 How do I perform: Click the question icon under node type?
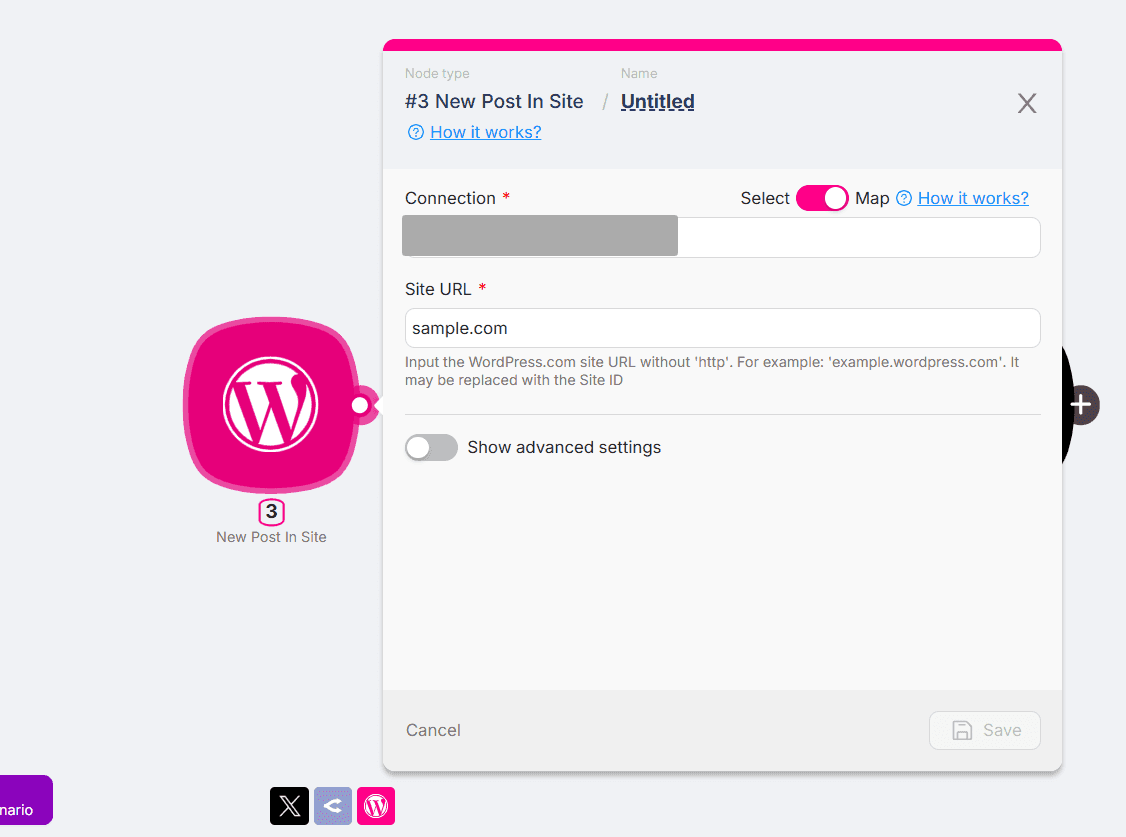(x=416, y=132)
